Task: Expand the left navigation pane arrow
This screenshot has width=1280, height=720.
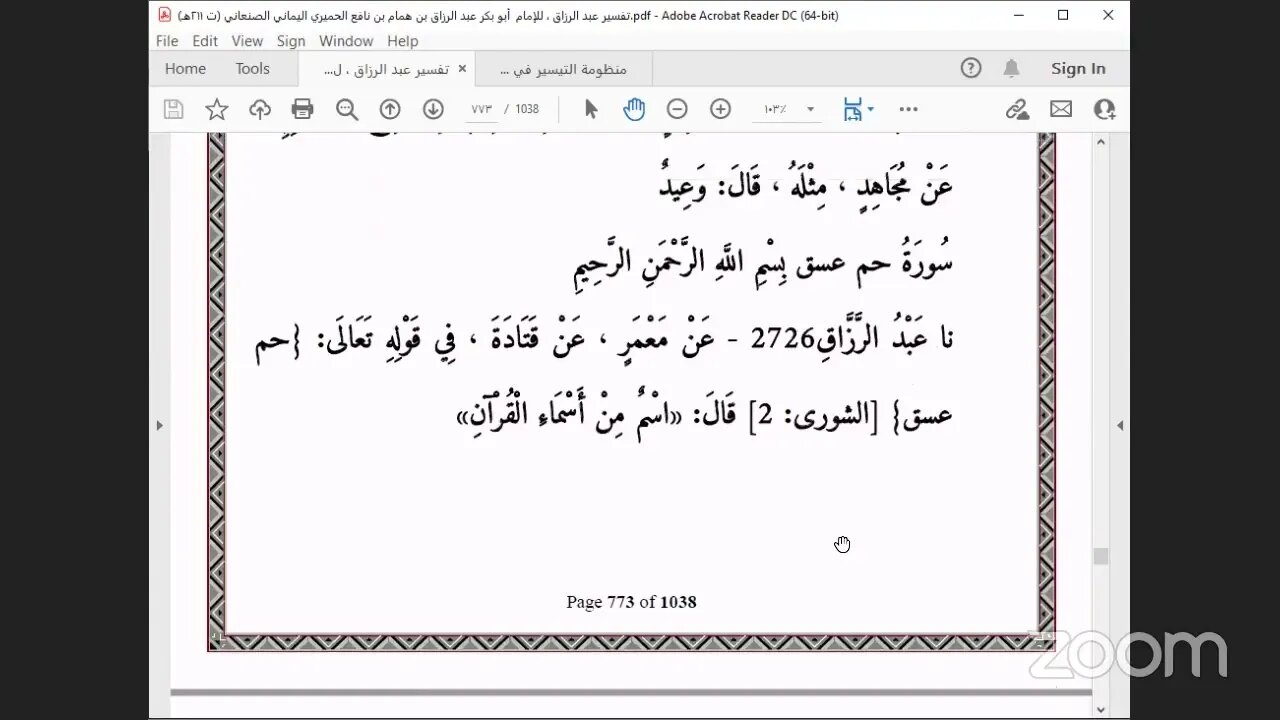Action: pyautogui.click(x=159, y=425)
